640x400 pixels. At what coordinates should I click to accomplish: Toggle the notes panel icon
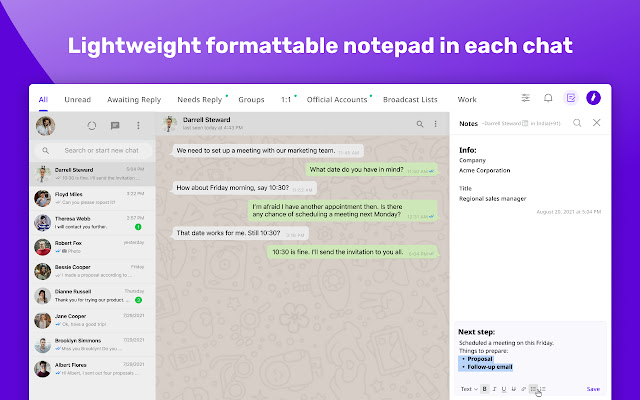tap(571, 98)
